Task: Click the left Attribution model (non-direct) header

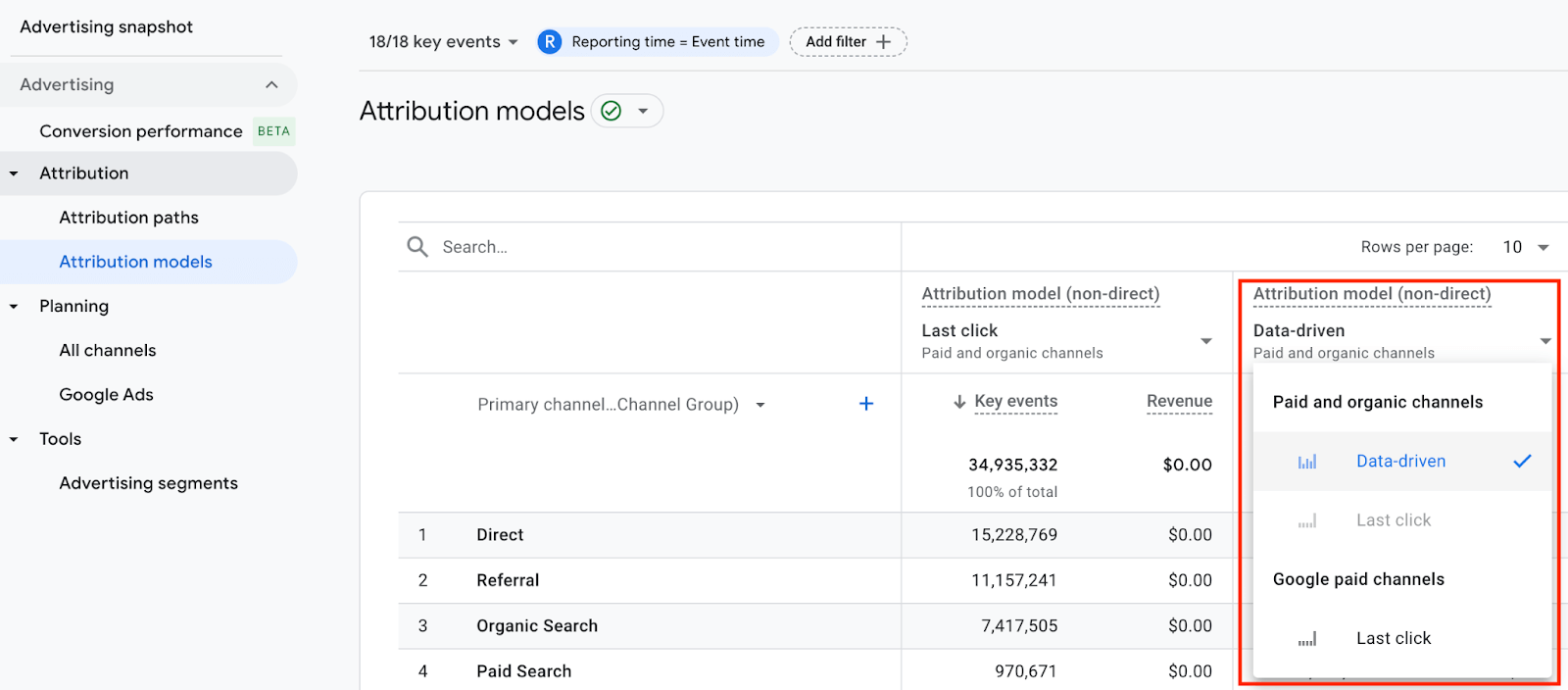Action: pyautogui.click(x=1041, y=294)
